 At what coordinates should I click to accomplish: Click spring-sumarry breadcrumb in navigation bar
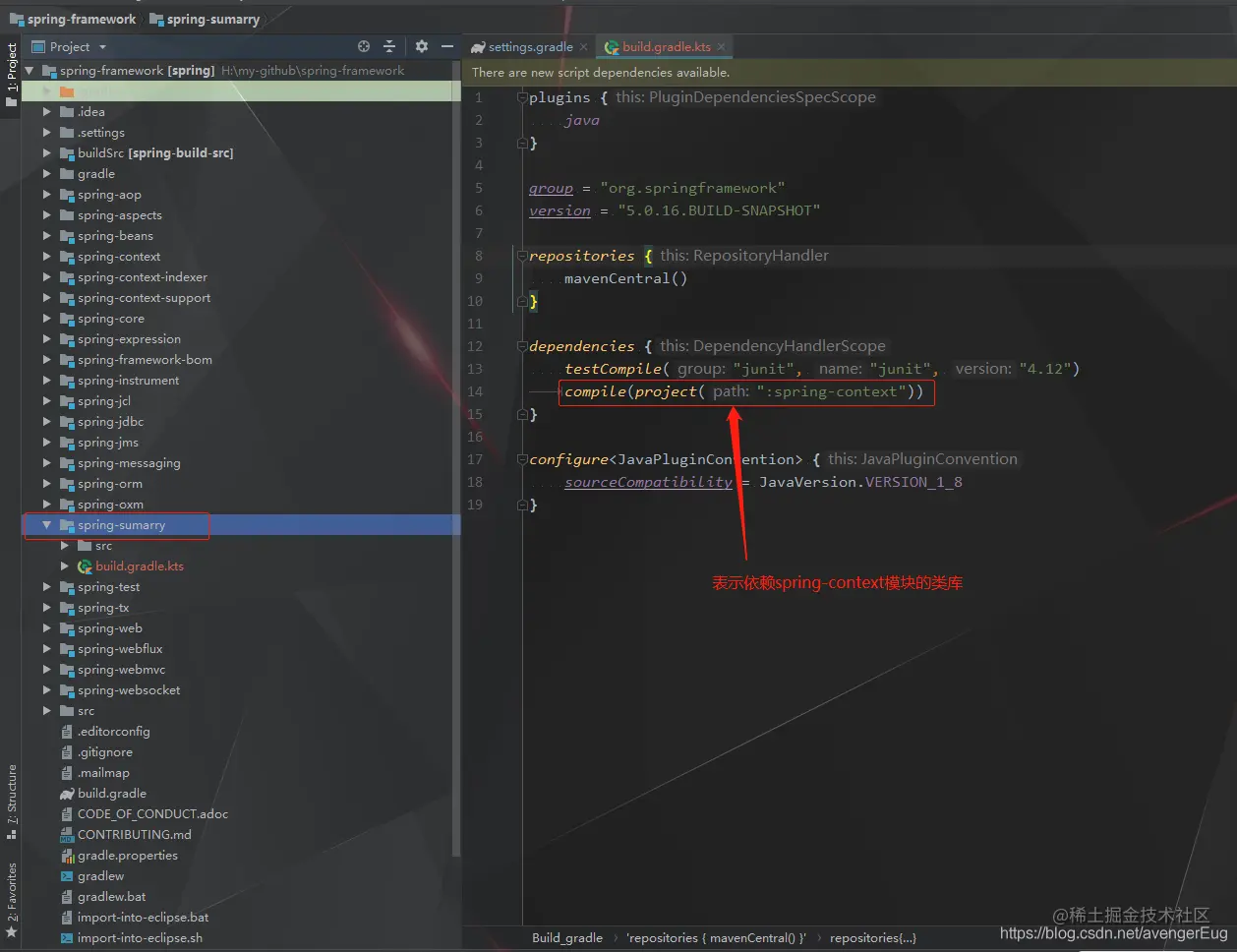pos(205,19)
